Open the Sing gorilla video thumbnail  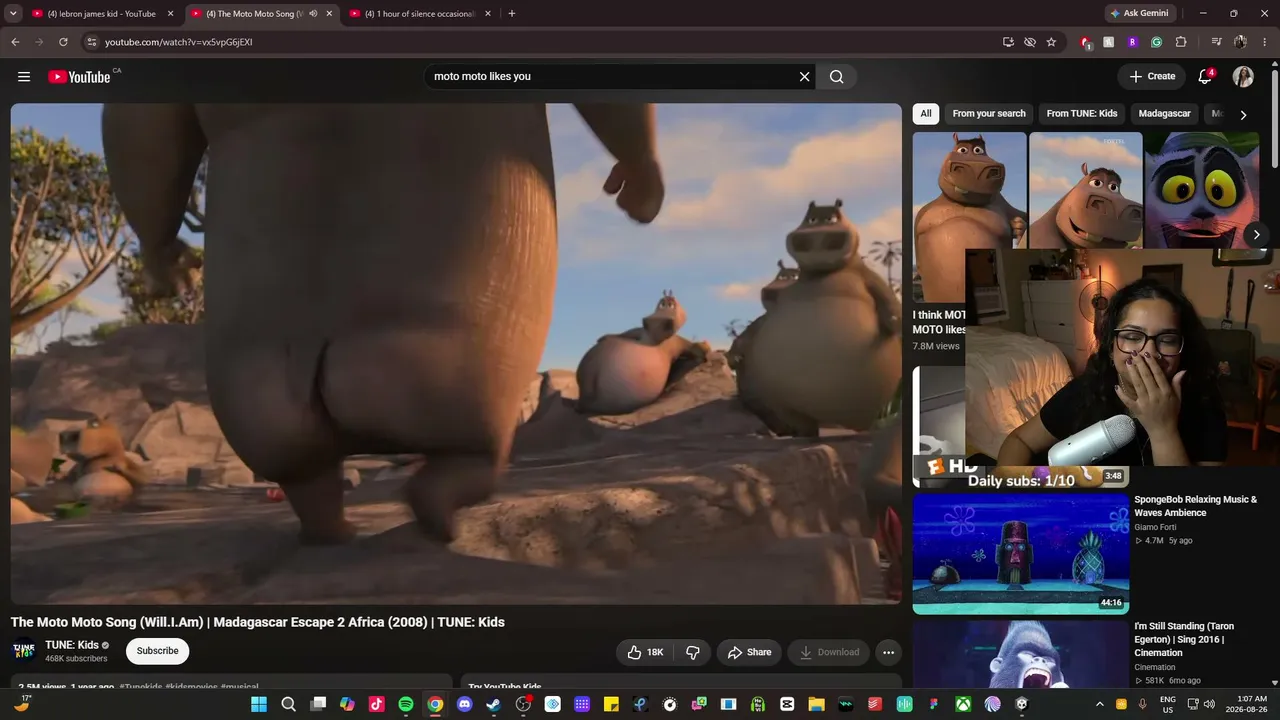tap(1020, 654)
